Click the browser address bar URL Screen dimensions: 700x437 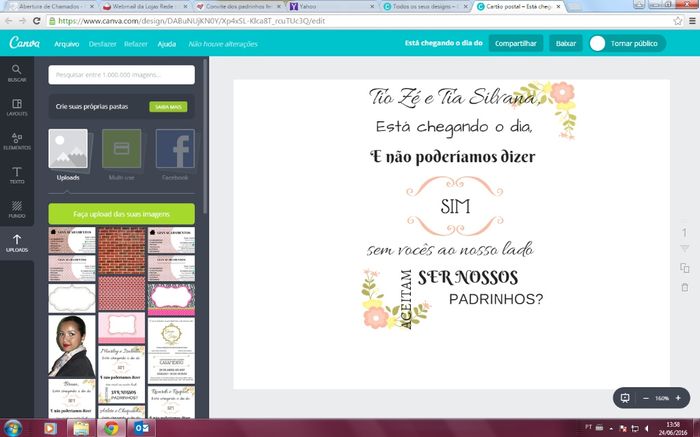pyautogui.click(x=192, y=21)
